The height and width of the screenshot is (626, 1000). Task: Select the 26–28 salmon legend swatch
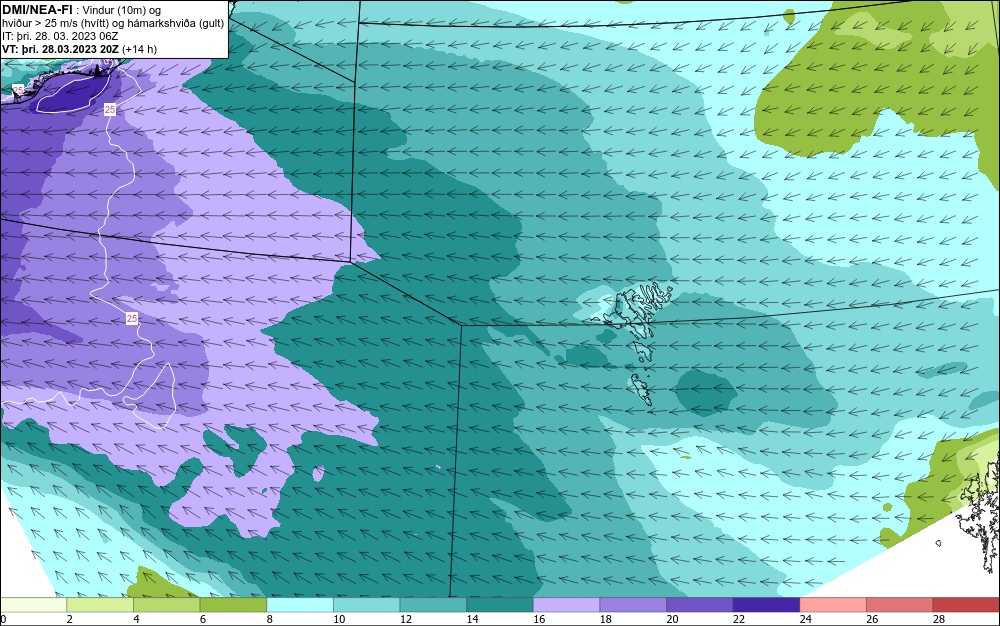[x=900, y=605]
